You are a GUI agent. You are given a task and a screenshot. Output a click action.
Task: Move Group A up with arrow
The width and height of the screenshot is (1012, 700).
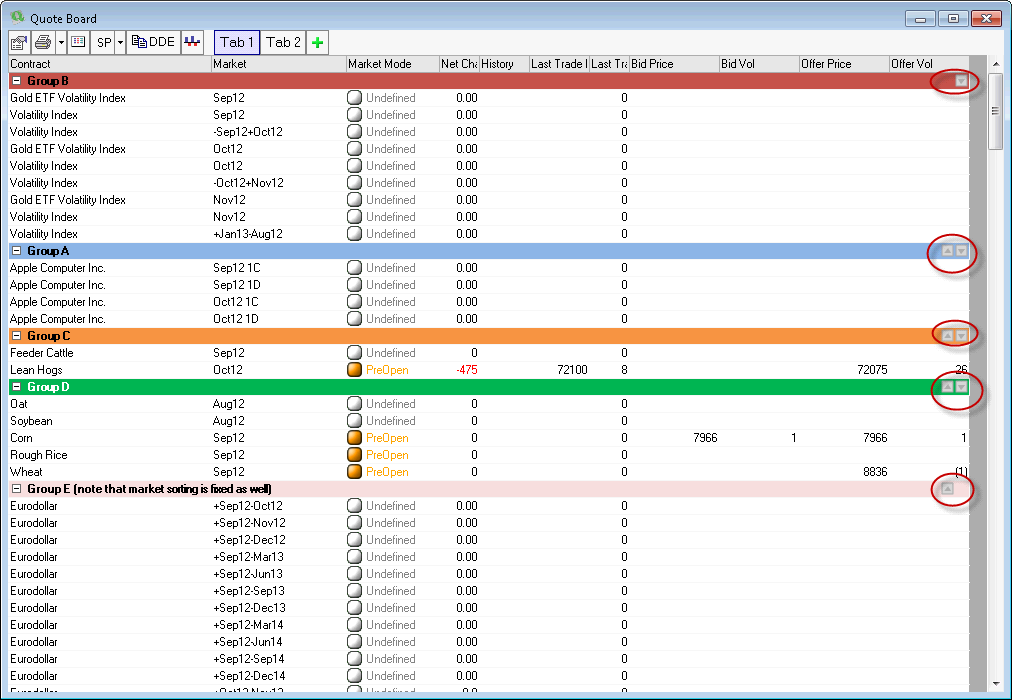[x=947, y=251]
